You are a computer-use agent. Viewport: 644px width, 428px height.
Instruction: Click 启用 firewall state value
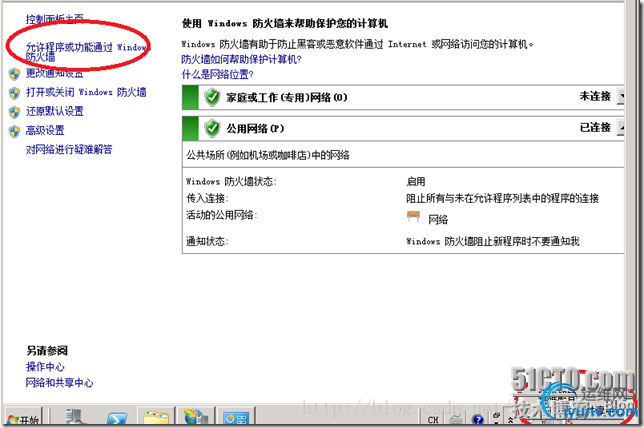pos(416,181)
